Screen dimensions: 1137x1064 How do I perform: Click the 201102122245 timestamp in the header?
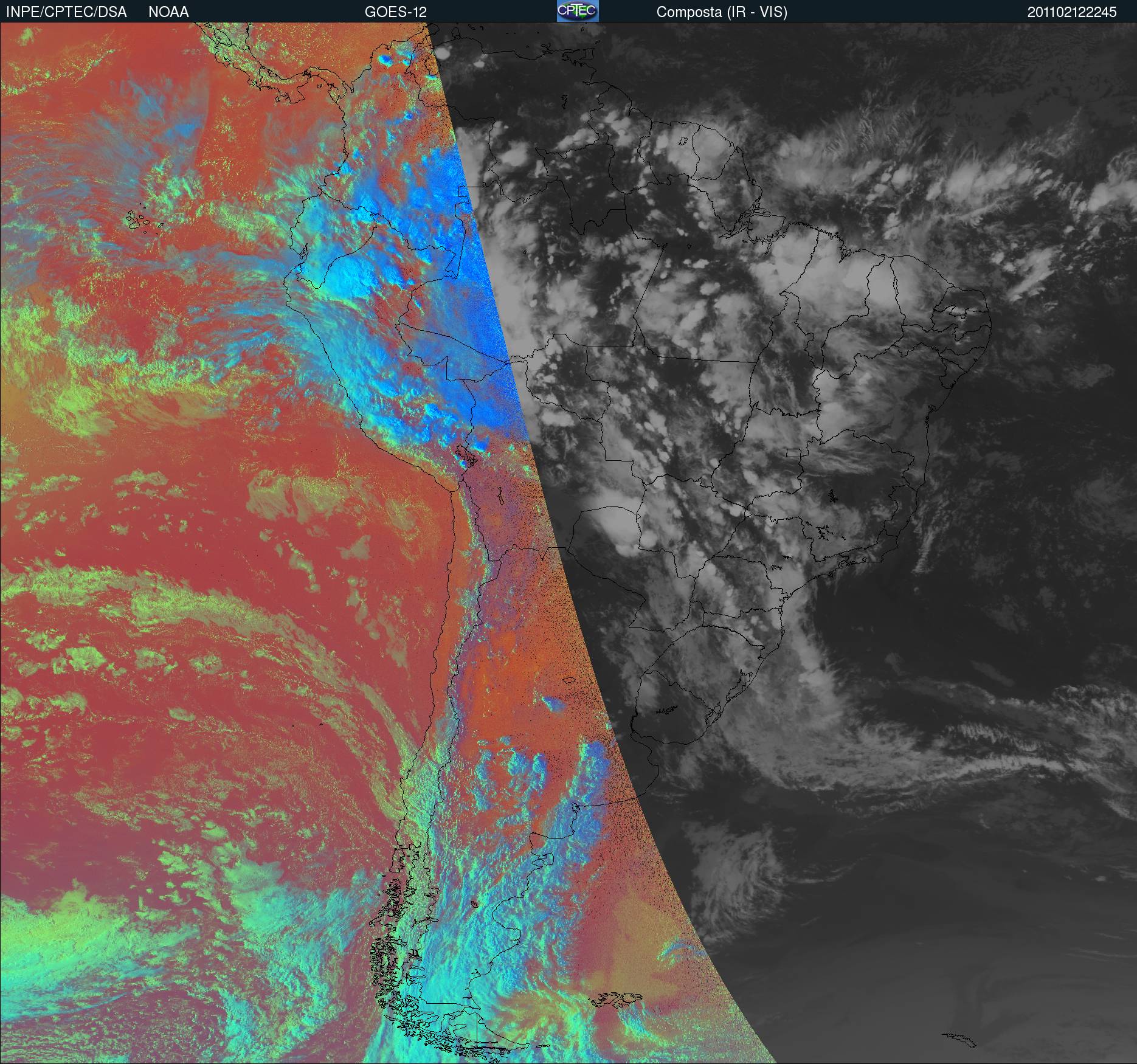coord(1071,12)
